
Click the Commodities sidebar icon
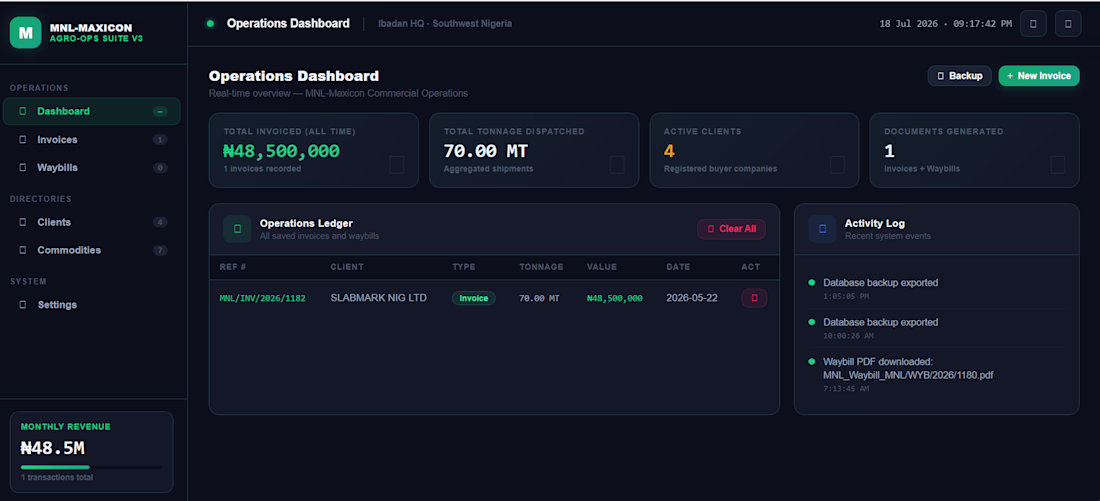pos(23,250)
